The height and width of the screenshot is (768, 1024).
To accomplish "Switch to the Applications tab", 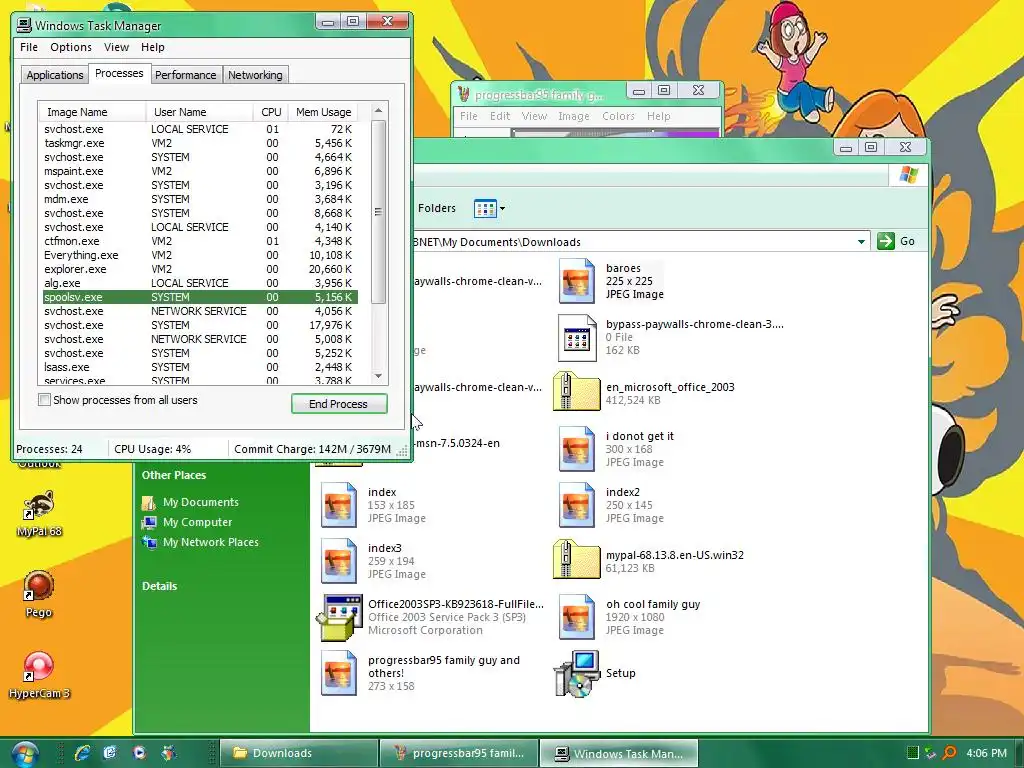I will pos(55,75).
